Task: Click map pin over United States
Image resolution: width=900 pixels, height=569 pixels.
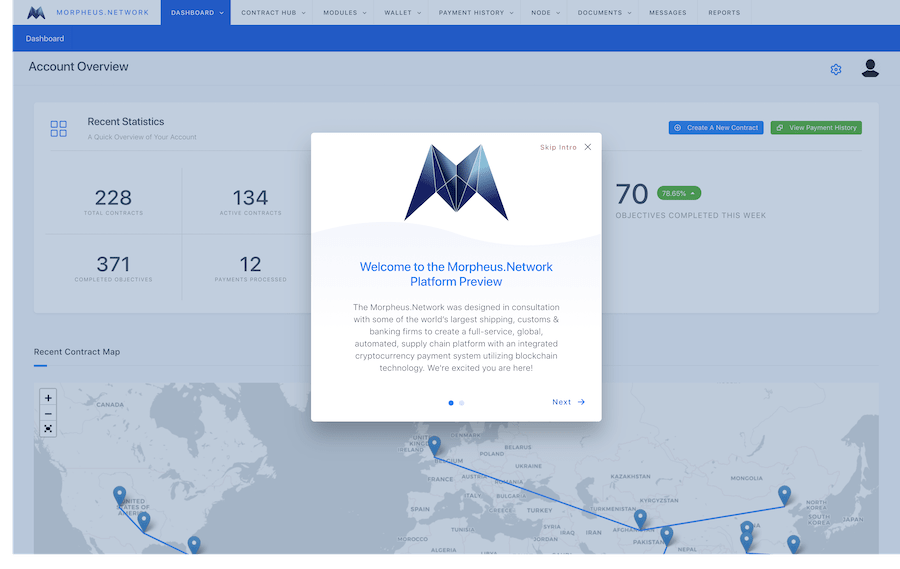Action: click(x=120, y=496)
